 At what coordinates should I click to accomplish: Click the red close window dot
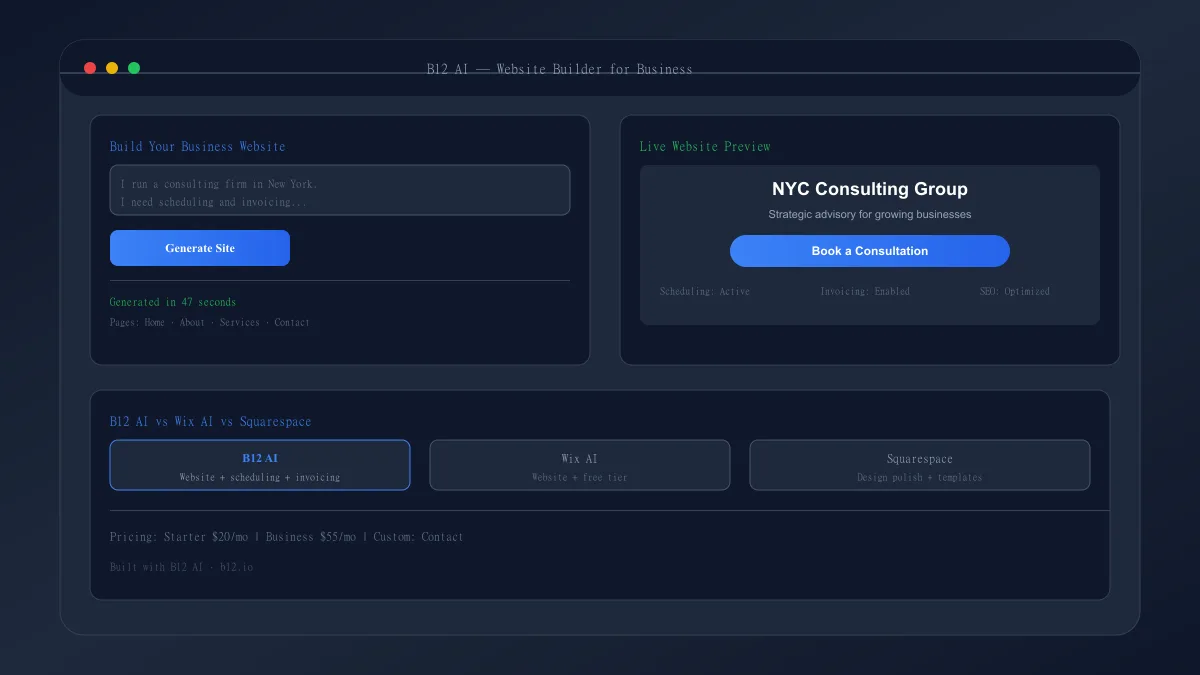[90, 68]
